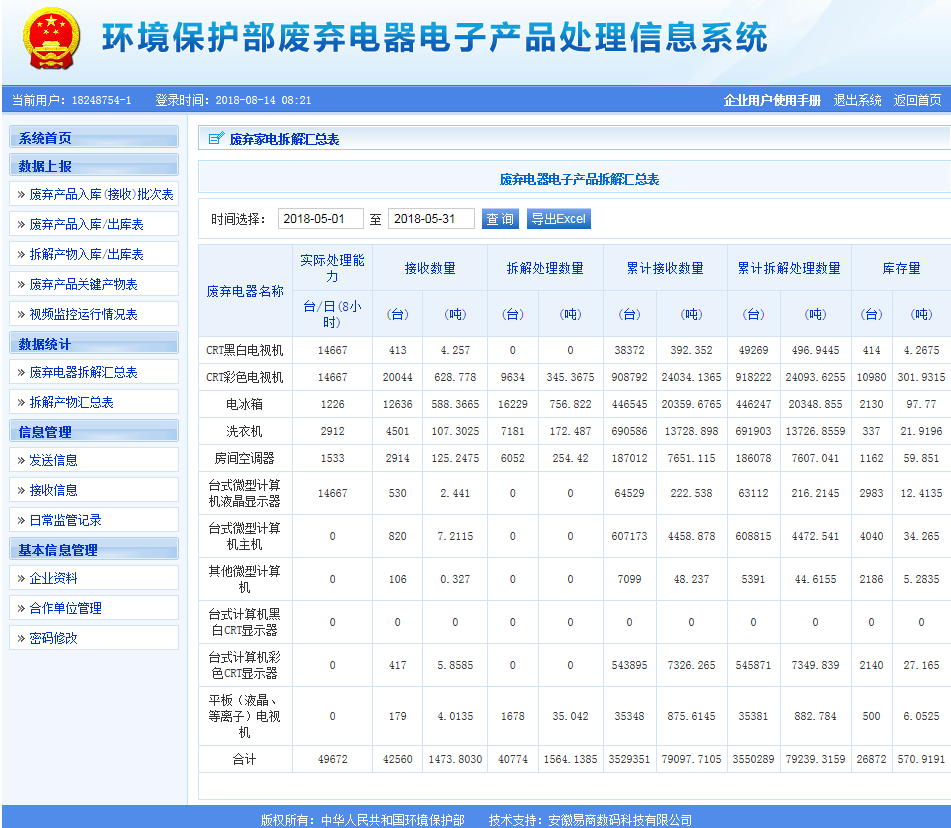Open 企业用户使用手册 link
This screenshot has height=828, width=951.
(x=771, y=100)
